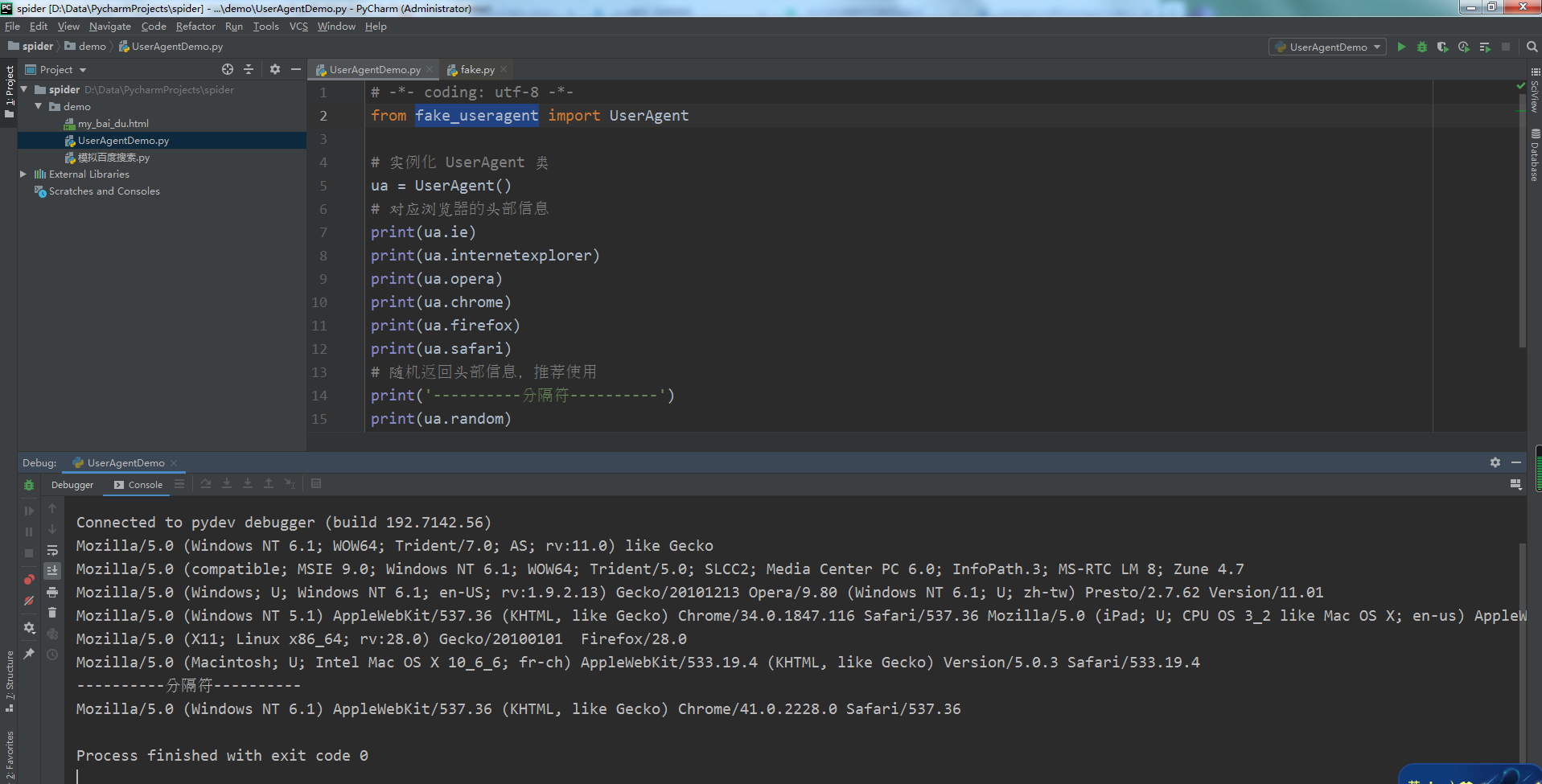Click the editor vertical scrollbar
Image resolution: width=1542 pixels, height=784 pixels.
tap(1522, 221)
